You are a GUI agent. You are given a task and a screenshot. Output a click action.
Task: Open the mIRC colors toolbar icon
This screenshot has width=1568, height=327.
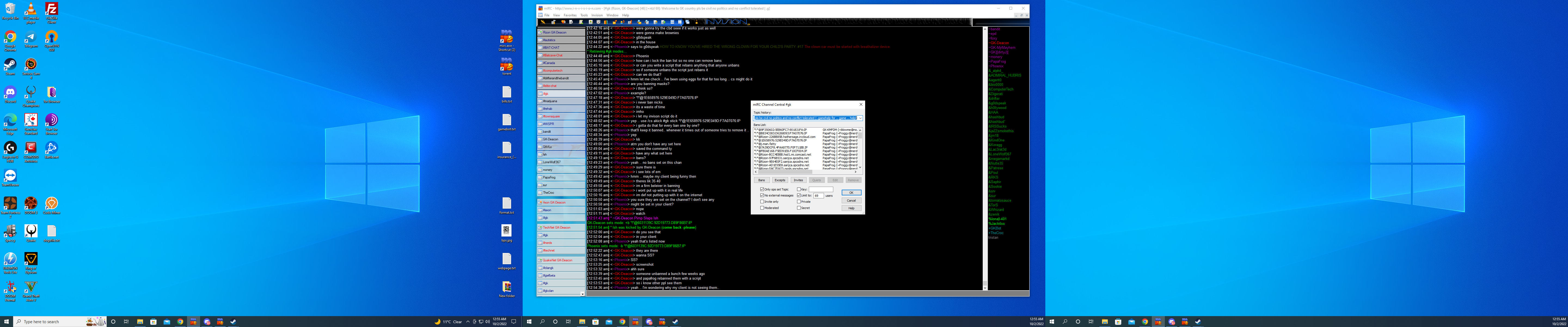606,22
